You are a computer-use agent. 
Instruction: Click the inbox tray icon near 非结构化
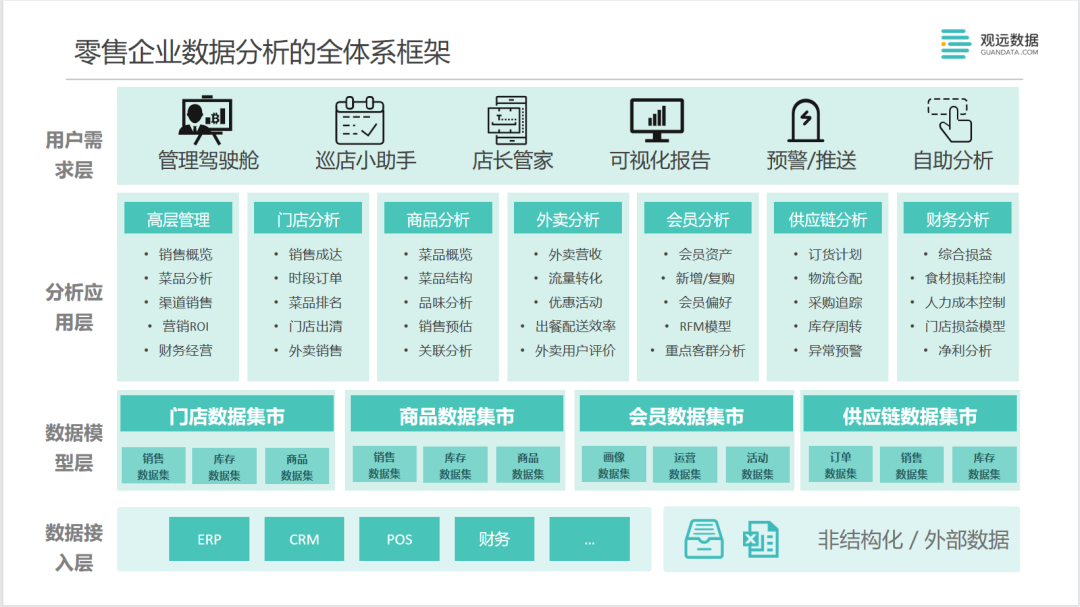(704, 539)
